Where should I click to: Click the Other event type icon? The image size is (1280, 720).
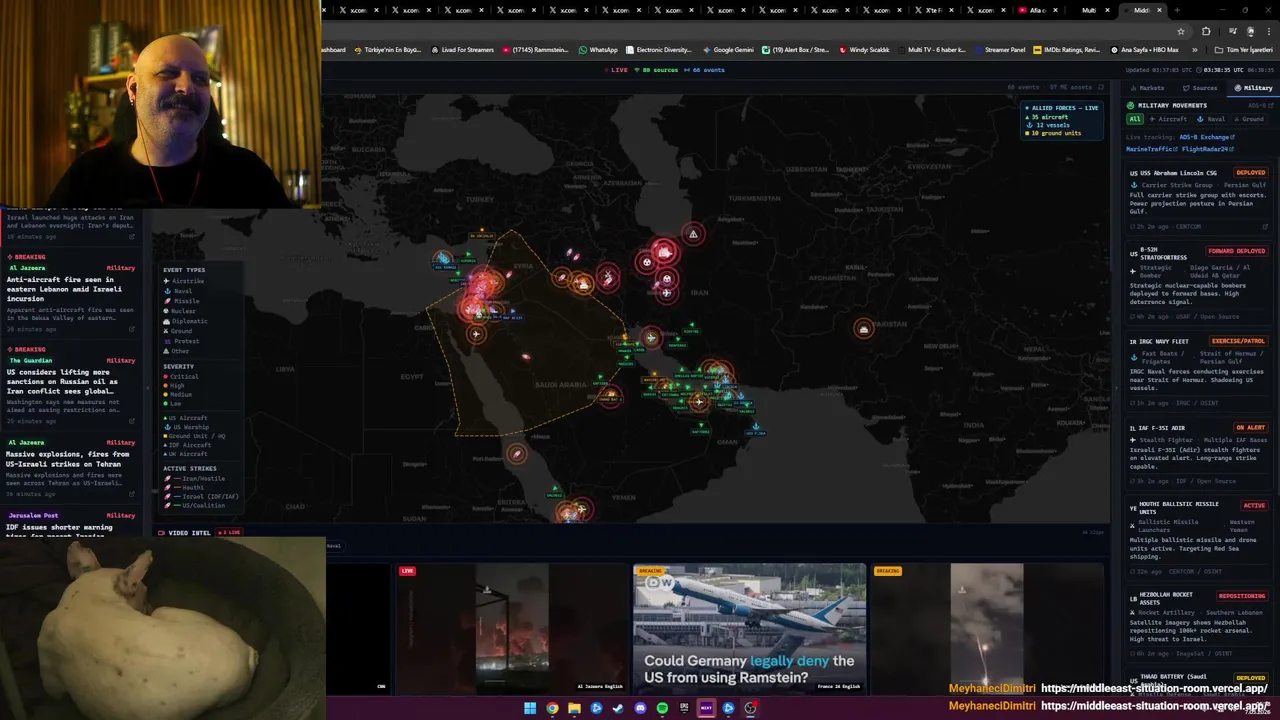(167, 351)
